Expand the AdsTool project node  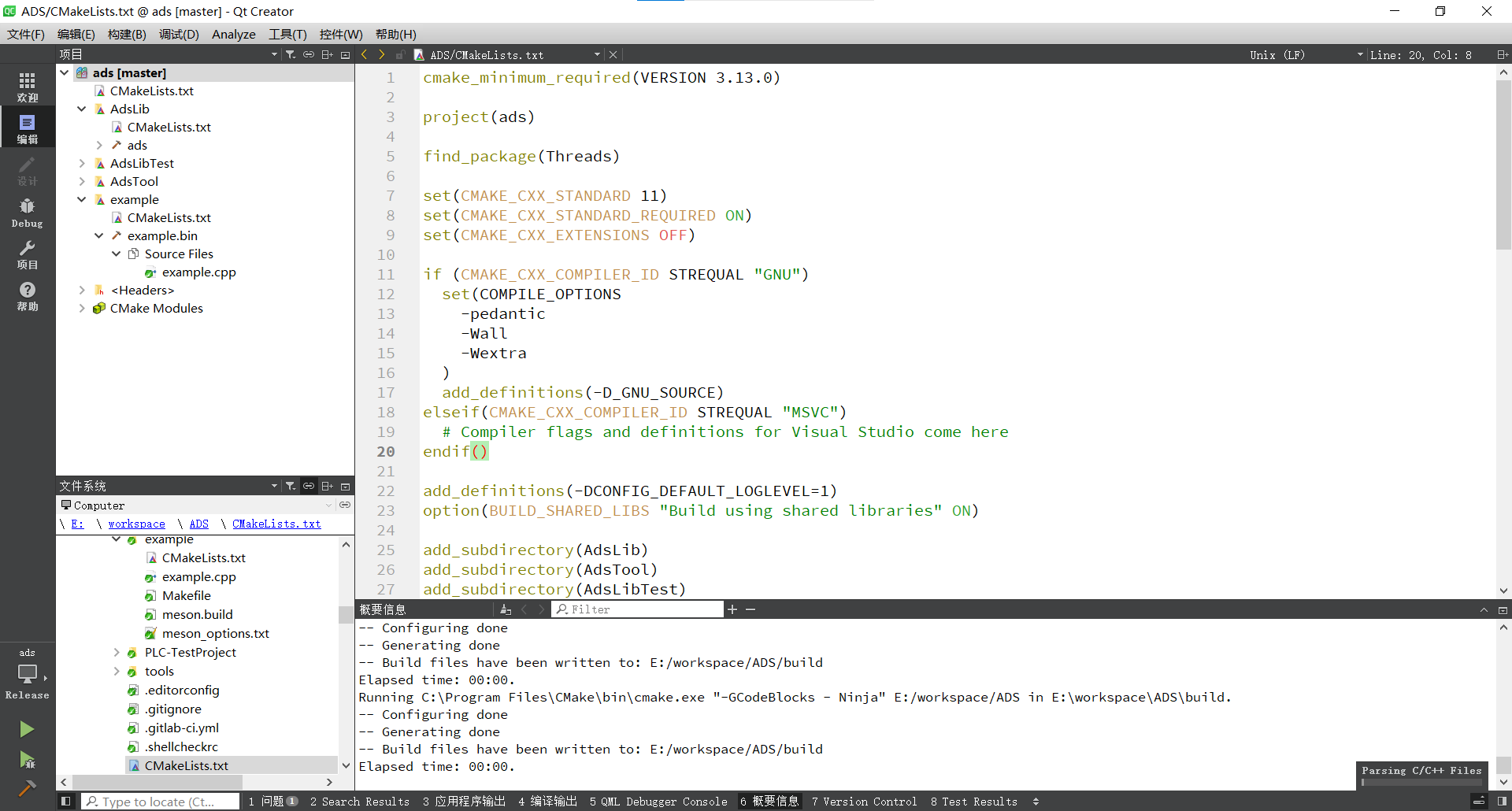pos(82,182)
